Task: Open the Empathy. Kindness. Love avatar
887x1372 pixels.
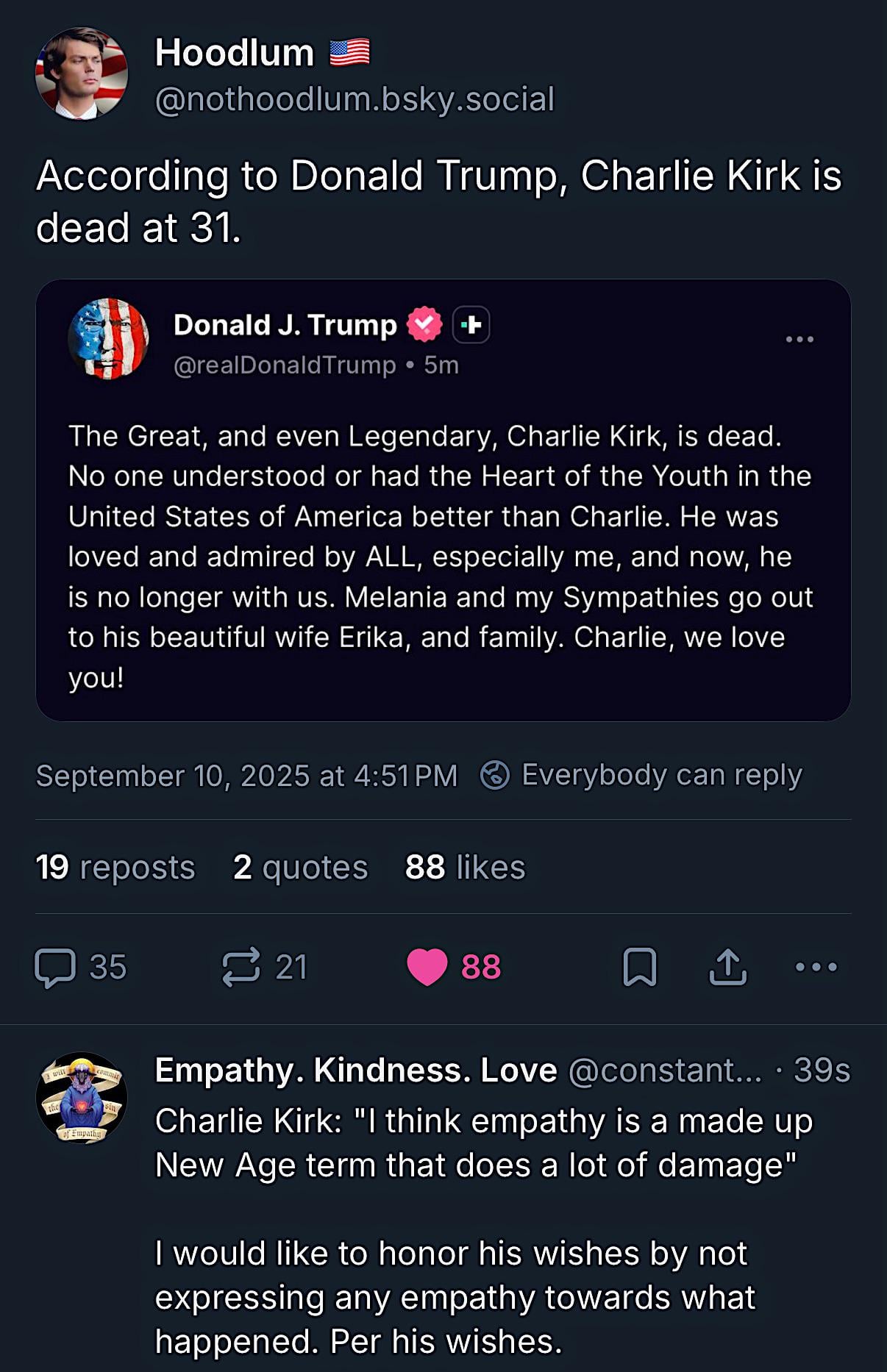Action: point(82,1098)
